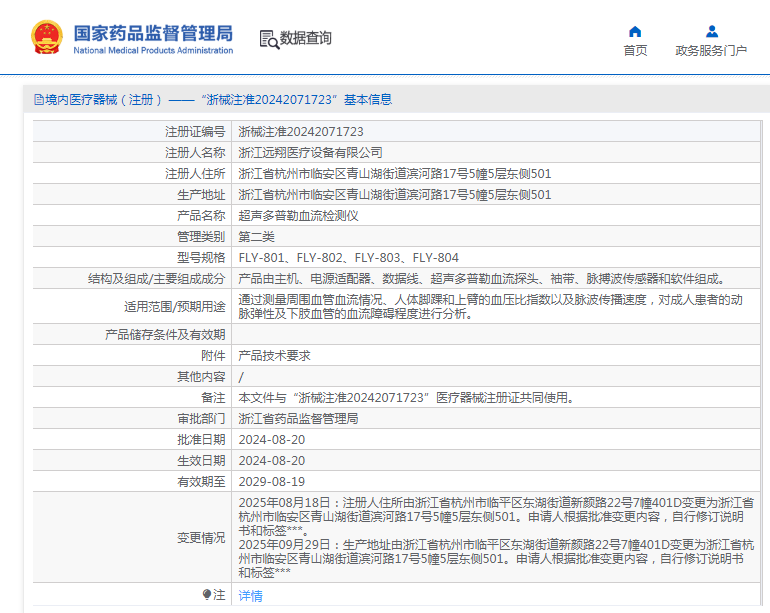This screenshot has width=770, height=613.
Task: Select the model spec FLY-801 row value
Action: (348, 257)
